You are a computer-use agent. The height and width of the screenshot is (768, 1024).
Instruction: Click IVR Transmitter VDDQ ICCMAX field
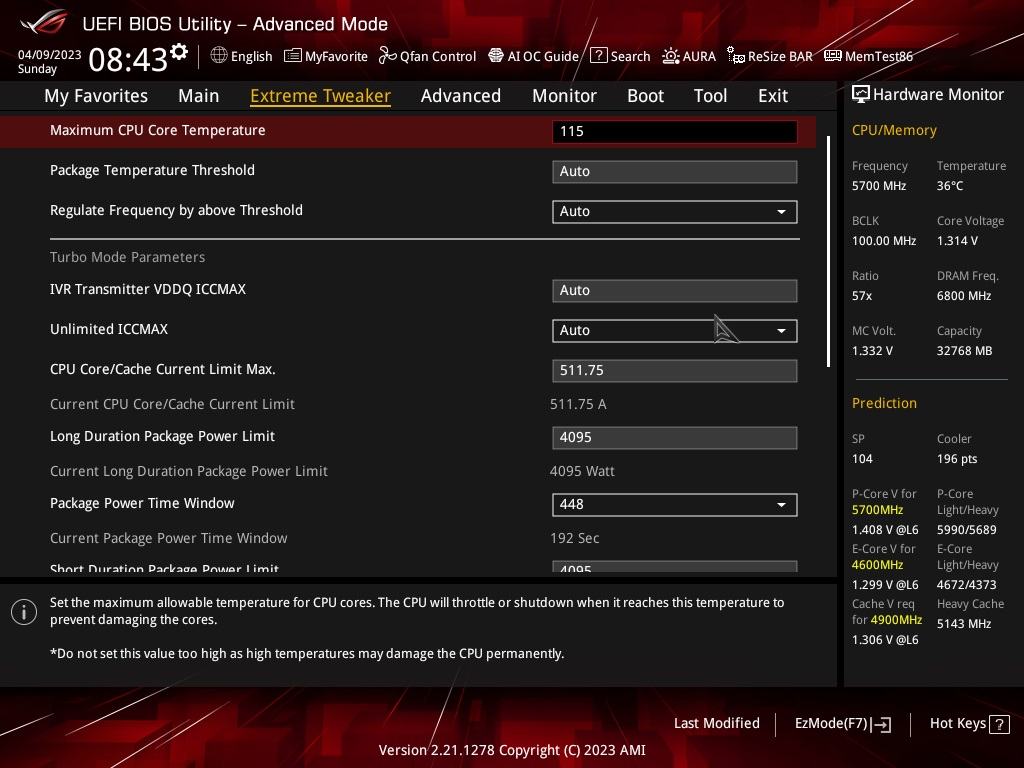[675, 291]
